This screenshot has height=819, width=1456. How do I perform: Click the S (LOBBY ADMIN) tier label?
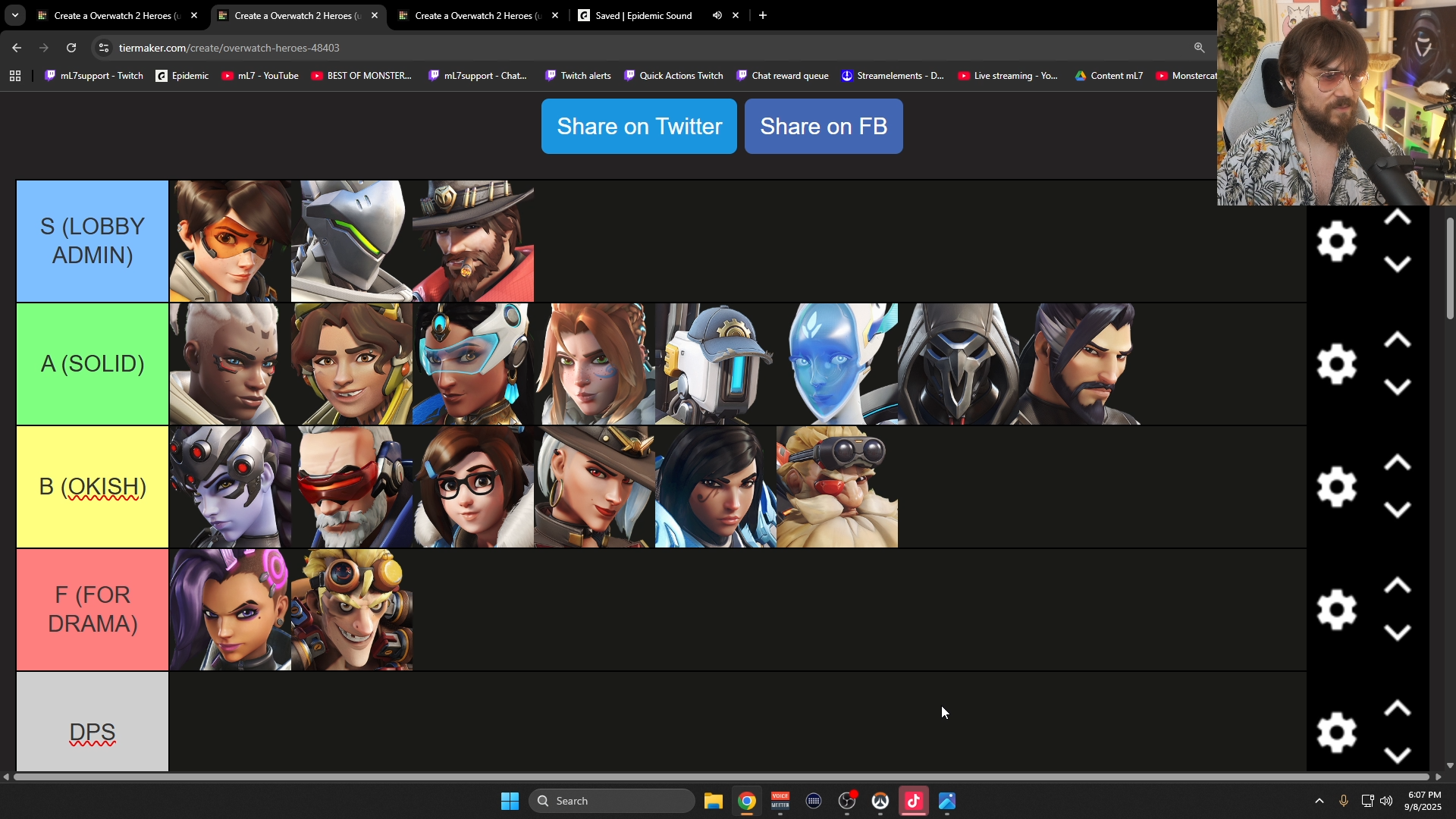93,241
